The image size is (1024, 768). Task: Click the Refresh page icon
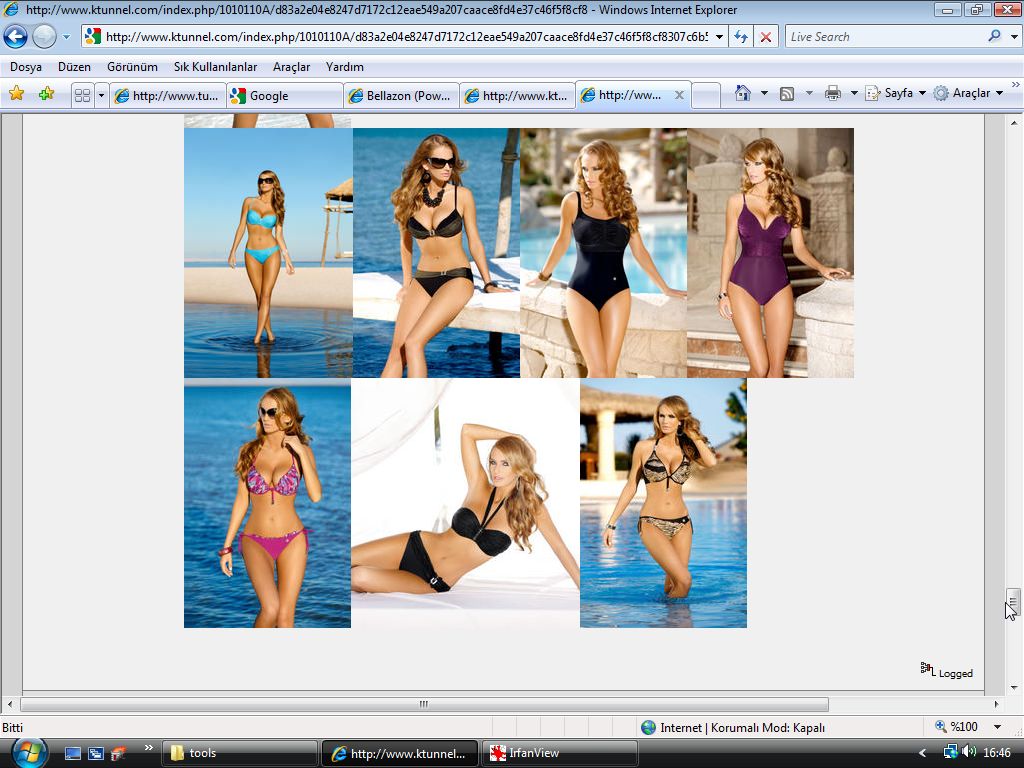741,37
